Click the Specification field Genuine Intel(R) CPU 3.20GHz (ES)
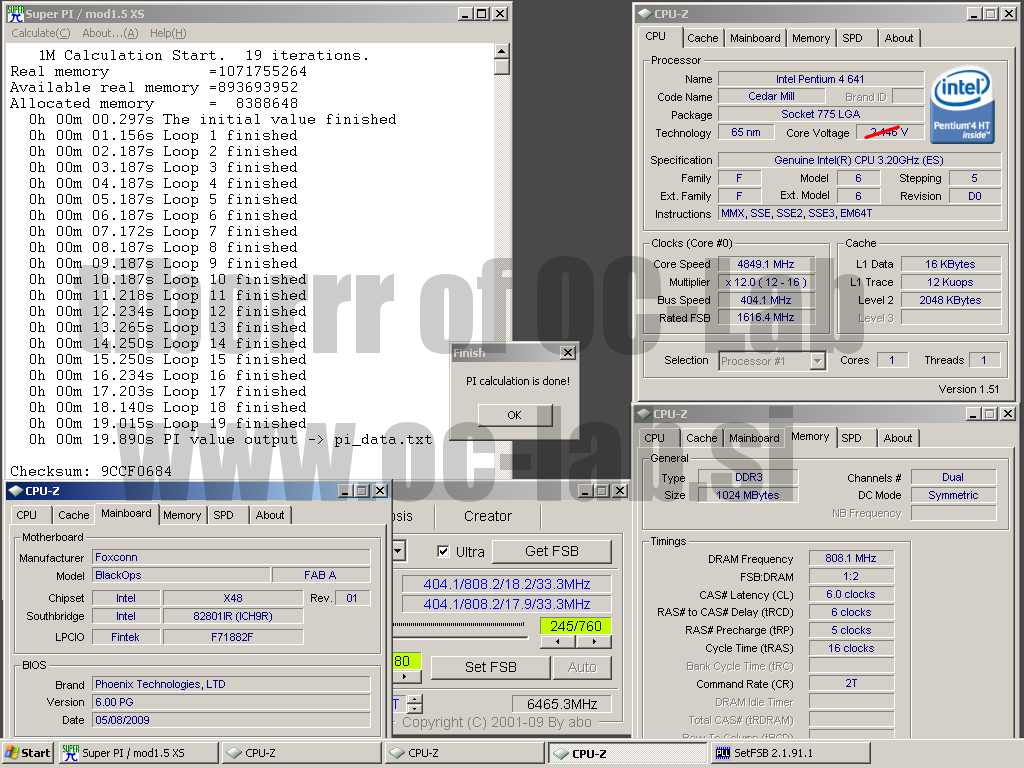 tap(859, 160)
